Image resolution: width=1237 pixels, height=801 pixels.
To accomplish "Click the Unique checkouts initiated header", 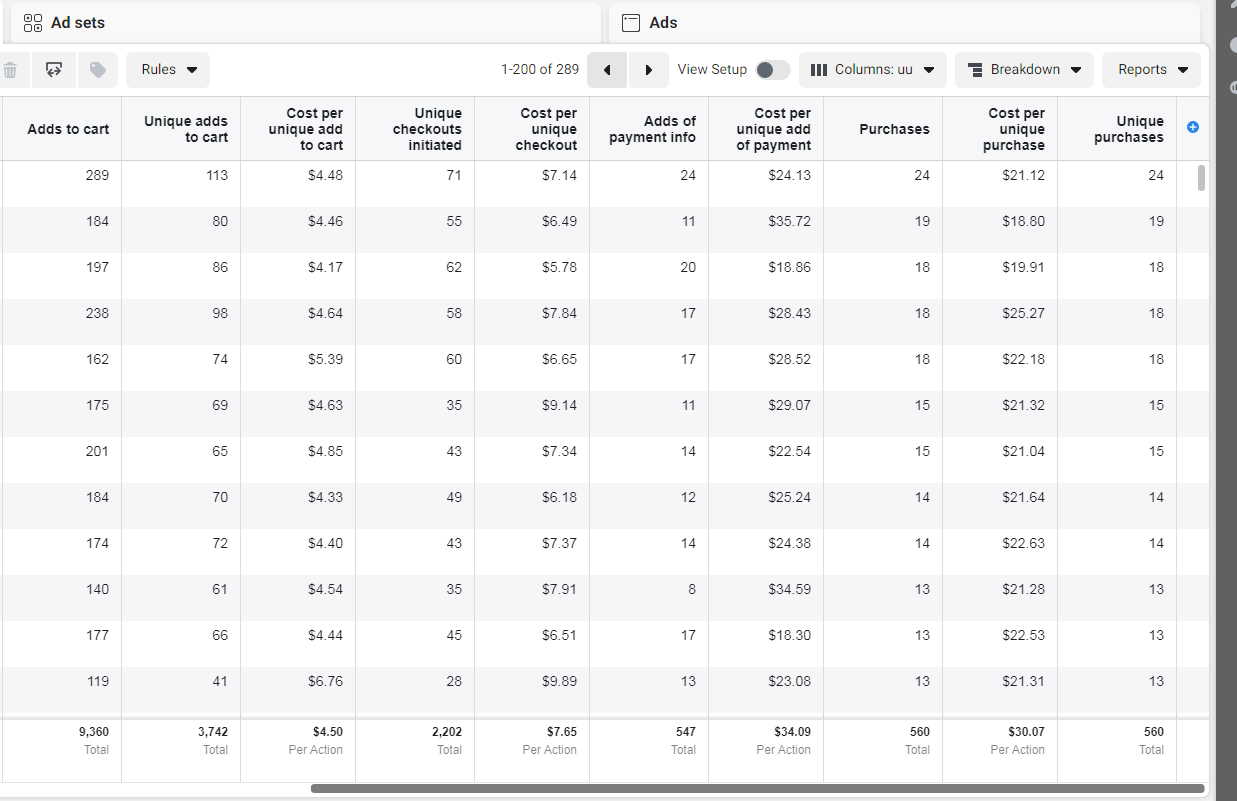I will [415, 129].
